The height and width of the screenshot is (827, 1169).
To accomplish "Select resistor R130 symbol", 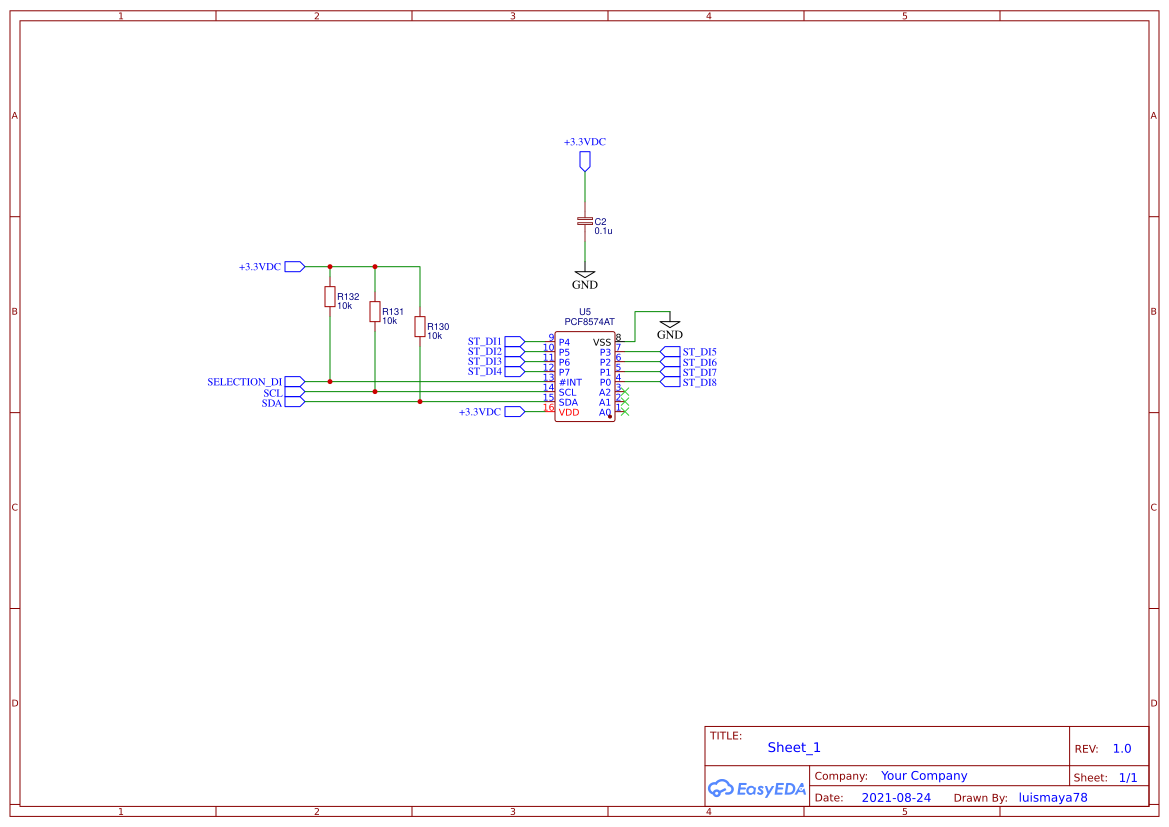I will point(420,327).
